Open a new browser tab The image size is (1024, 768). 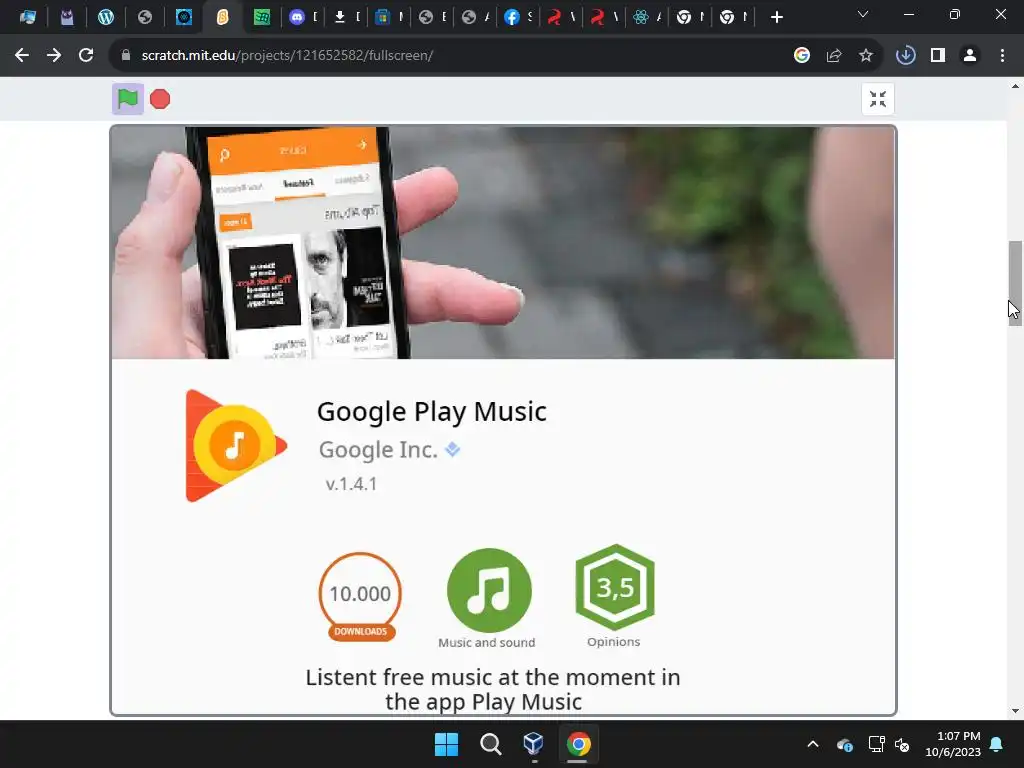[776, 17]
